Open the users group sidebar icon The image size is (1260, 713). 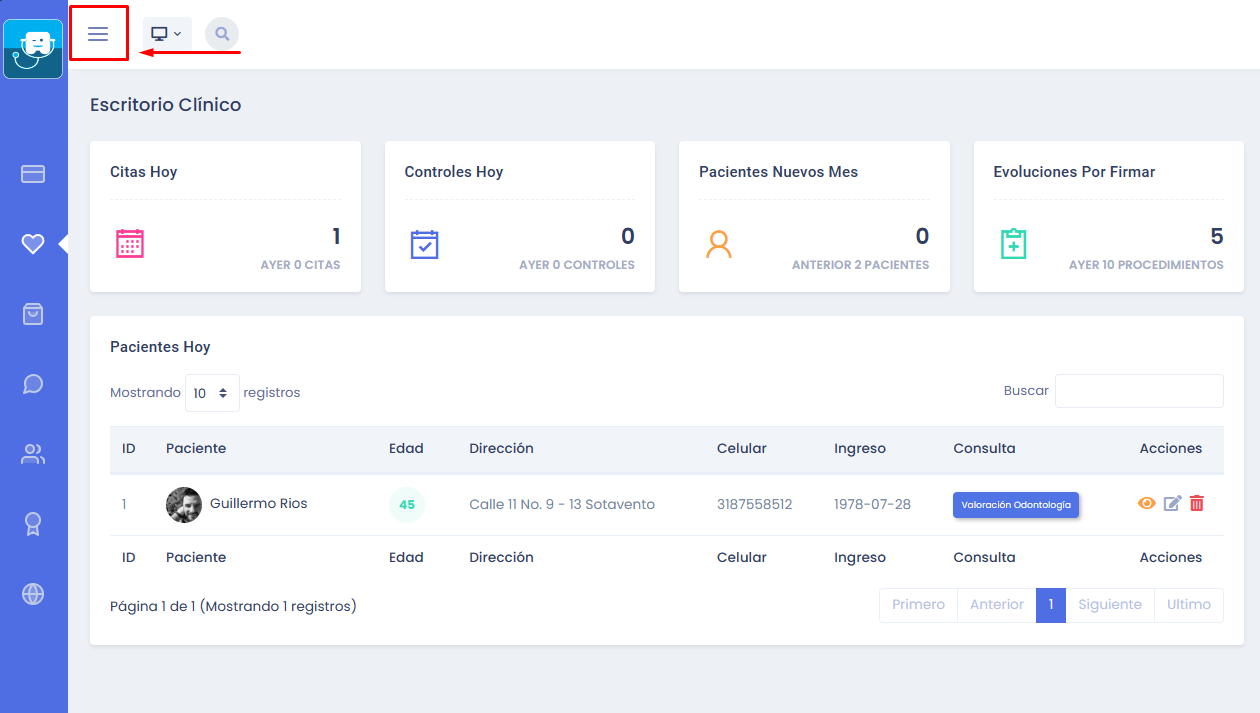pos(33,455)
